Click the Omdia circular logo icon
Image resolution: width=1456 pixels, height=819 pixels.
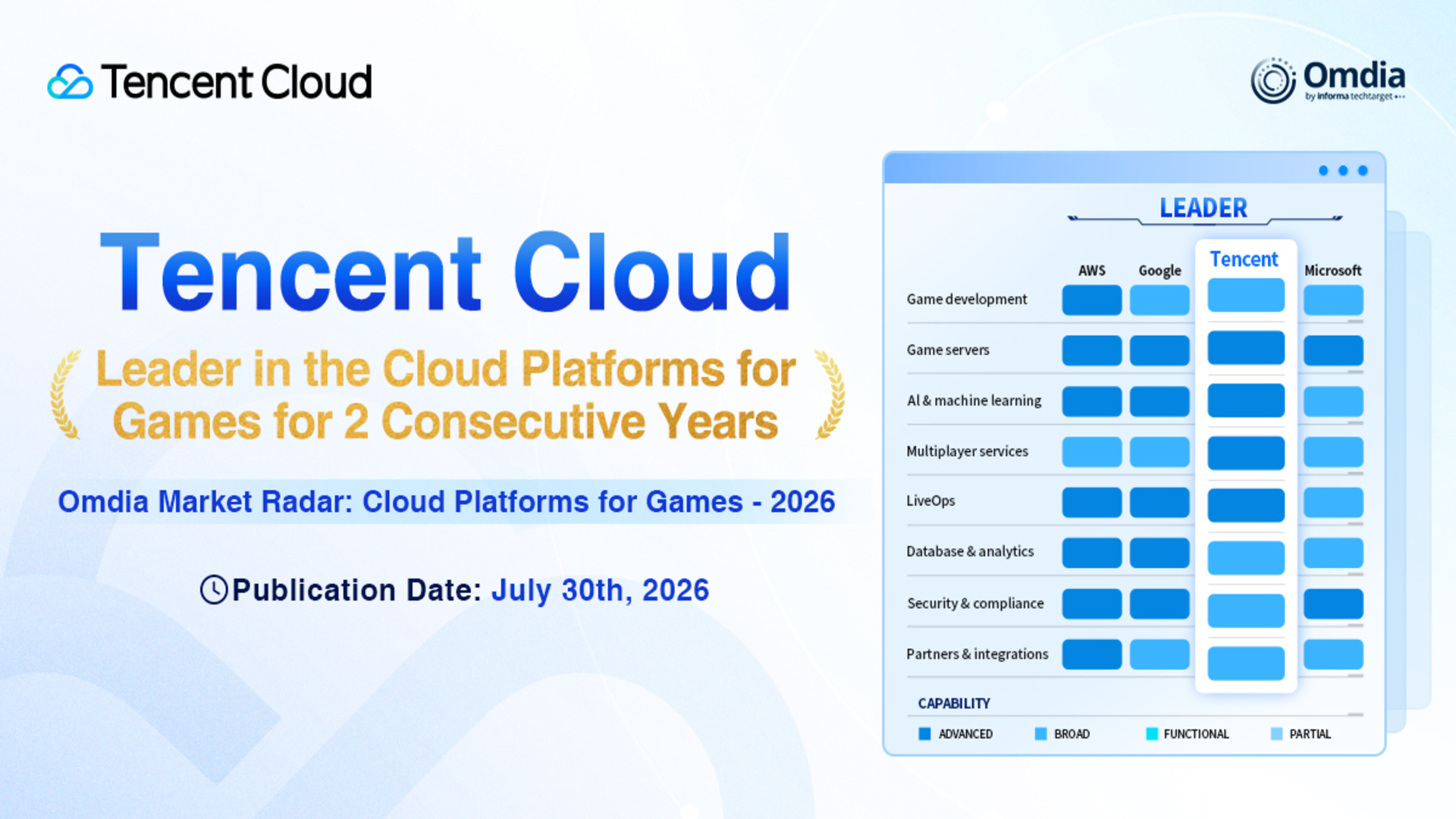[x=1273, y=80]
